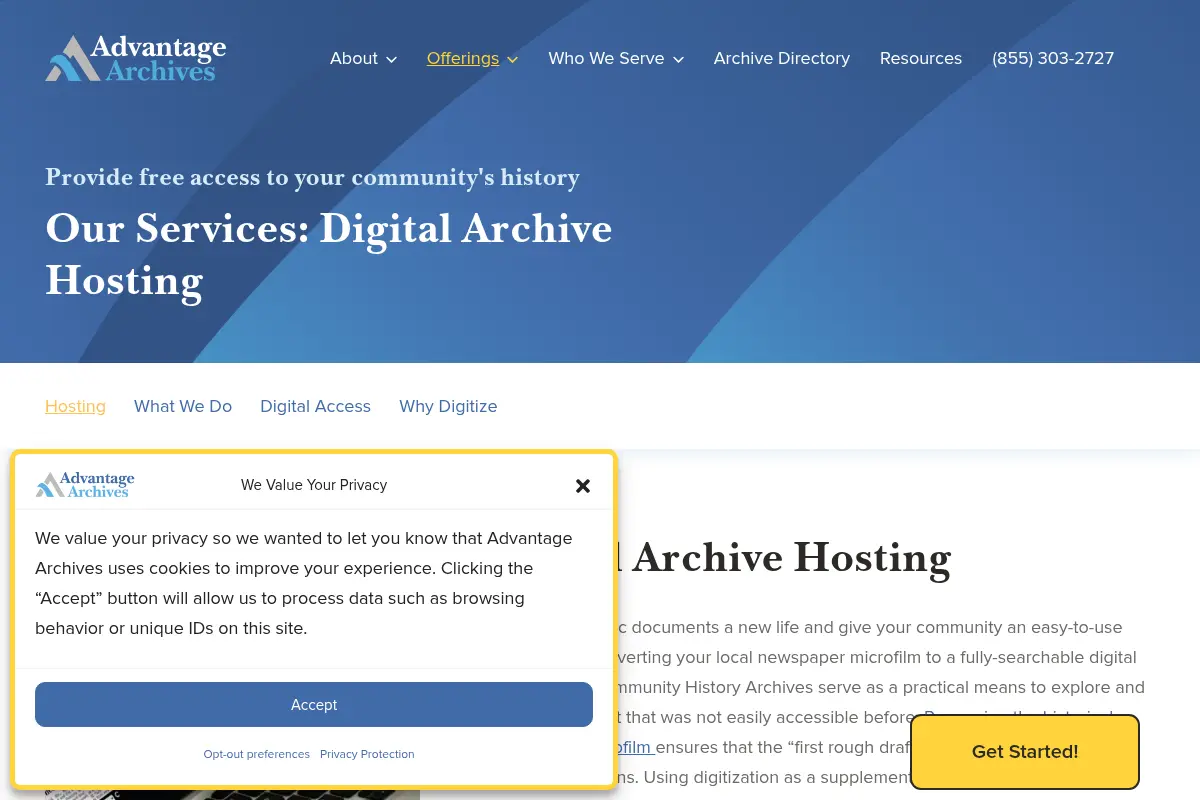Close the privacy notice with the X
This screenshot has height=800, width=1200.
[583, 486]
